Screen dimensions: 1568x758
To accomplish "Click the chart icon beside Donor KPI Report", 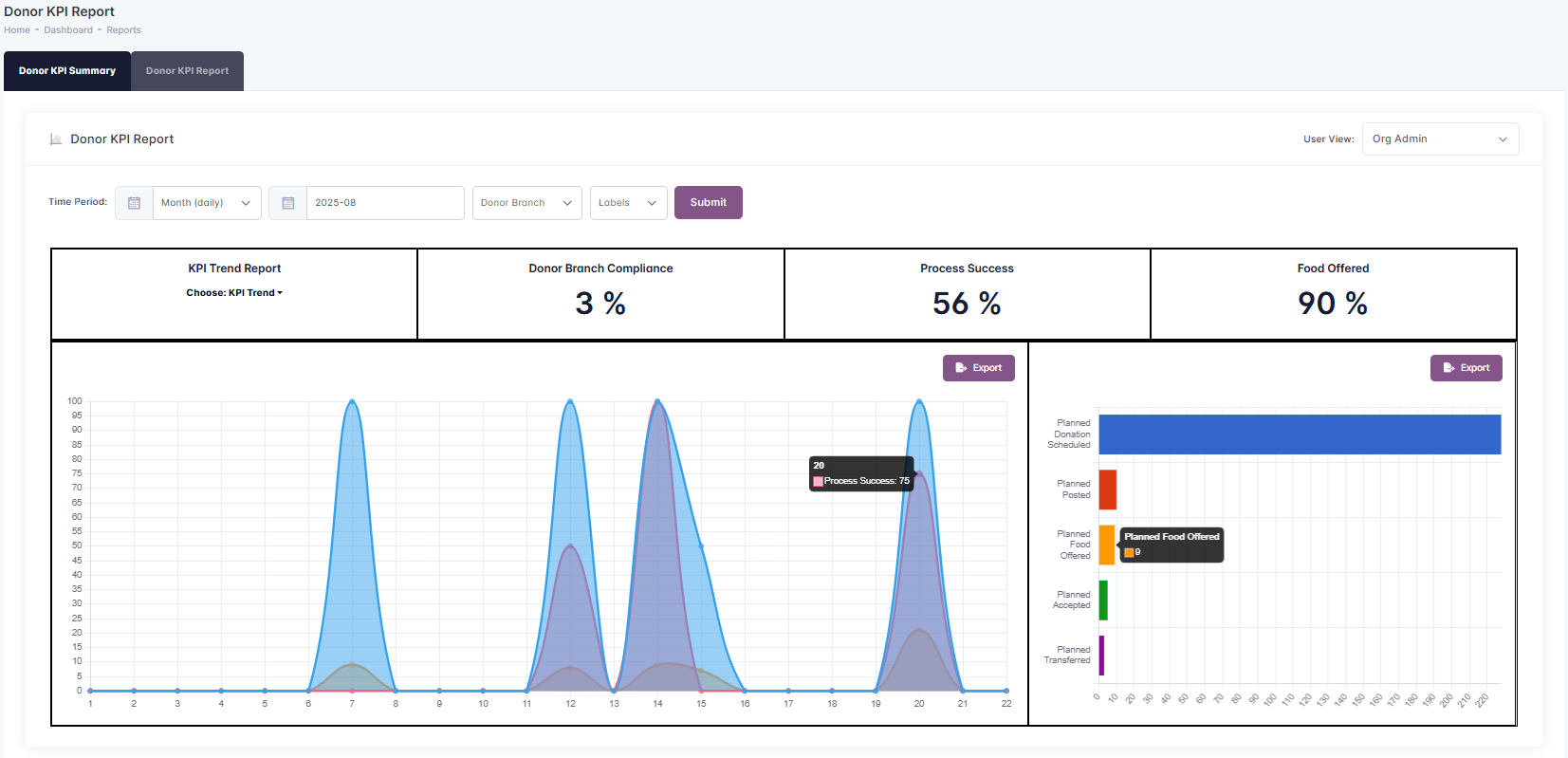I will click(56, 139).
